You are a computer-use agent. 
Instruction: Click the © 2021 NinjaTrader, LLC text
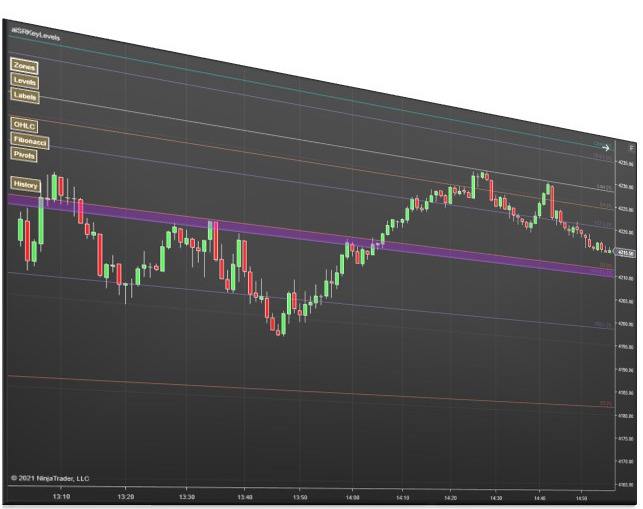point(50,478)
